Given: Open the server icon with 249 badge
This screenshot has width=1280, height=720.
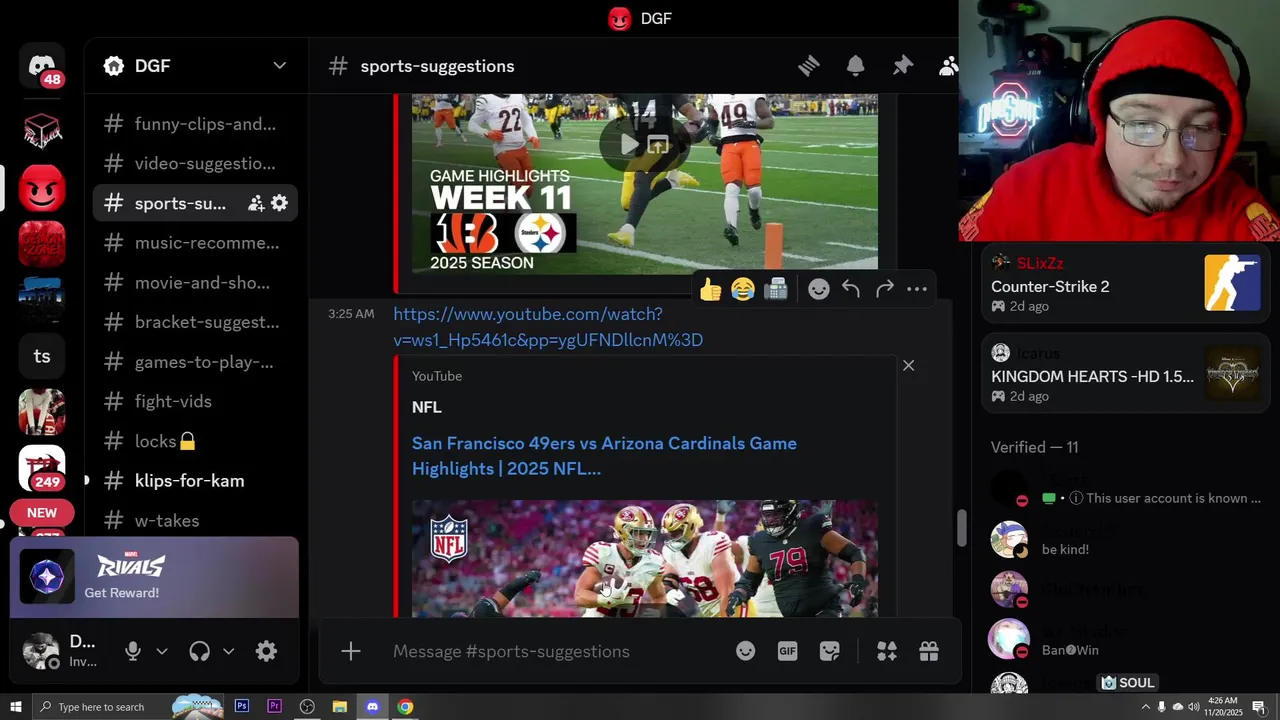Looking at the screenshot, I should pyautogui.click(x=42, y=467).
